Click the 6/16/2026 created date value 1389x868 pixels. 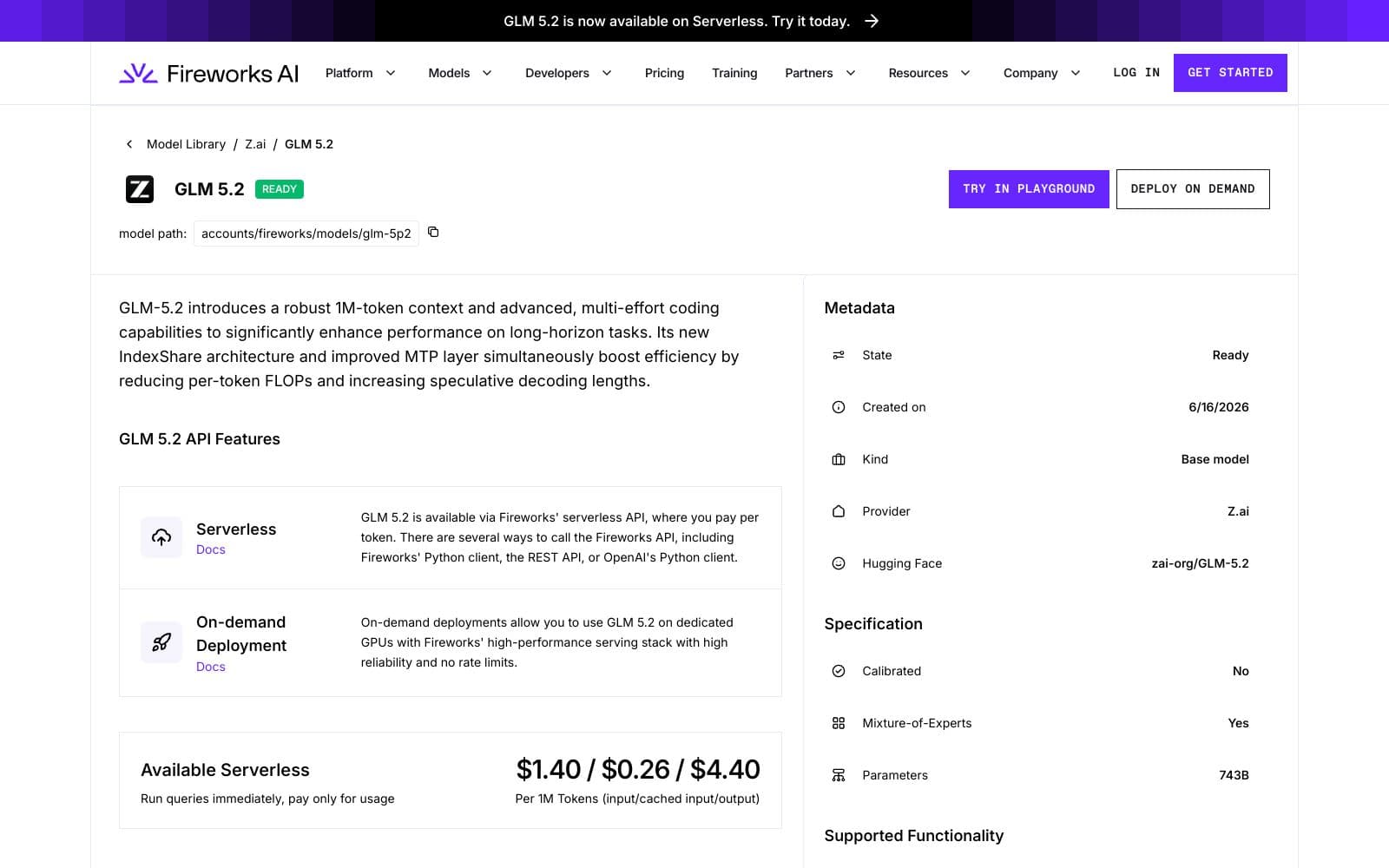tap(1219, 407)
